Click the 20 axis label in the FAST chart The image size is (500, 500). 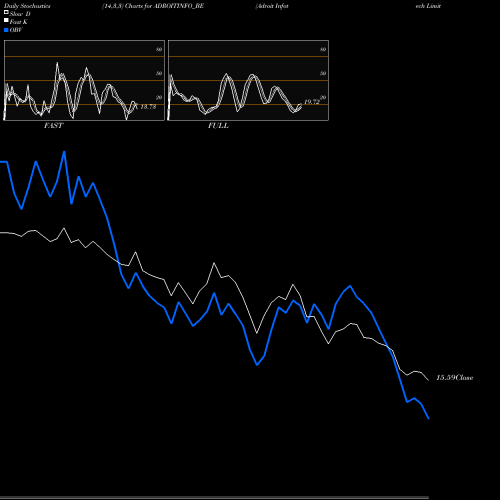coord(159,97)
